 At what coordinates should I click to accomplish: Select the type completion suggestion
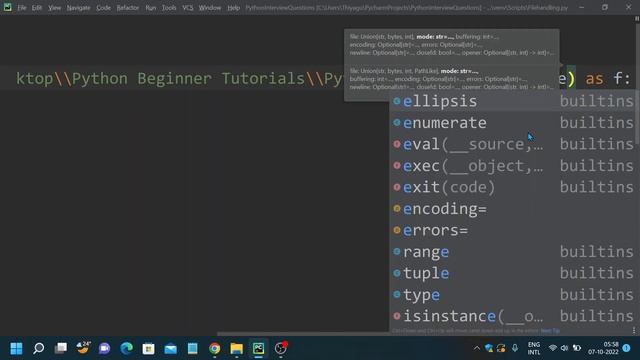pyautogui.click(x=512, y=295)
